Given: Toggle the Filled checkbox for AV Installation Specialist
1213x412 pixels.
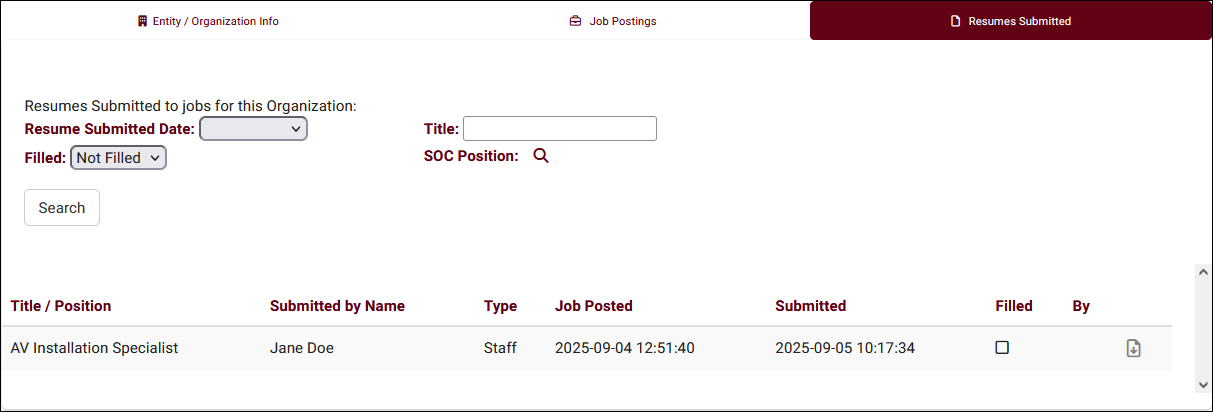Looking at the screenshot, I should coord(1002,348).
